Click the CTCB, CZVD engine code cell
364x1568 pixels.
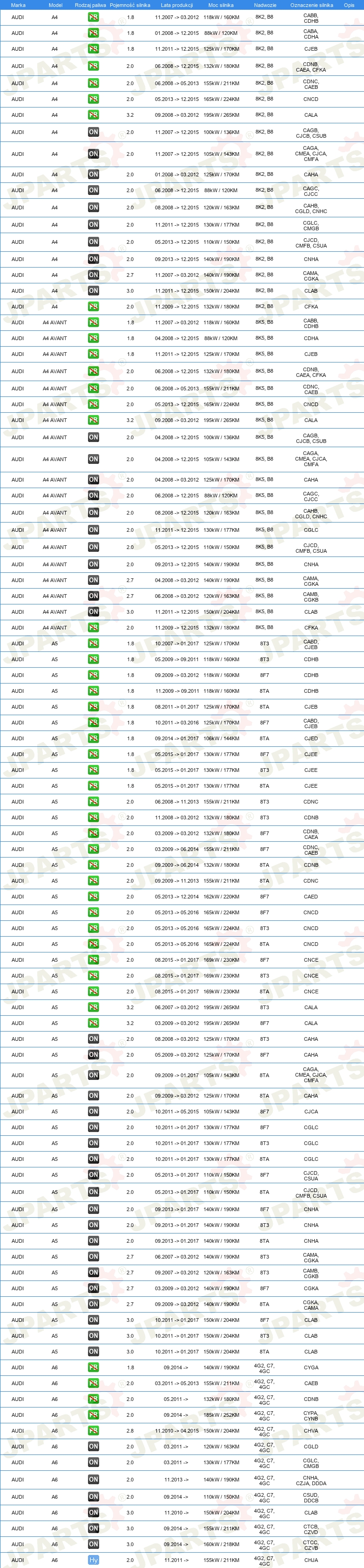pyautogui.click(x=311, y=1528)
